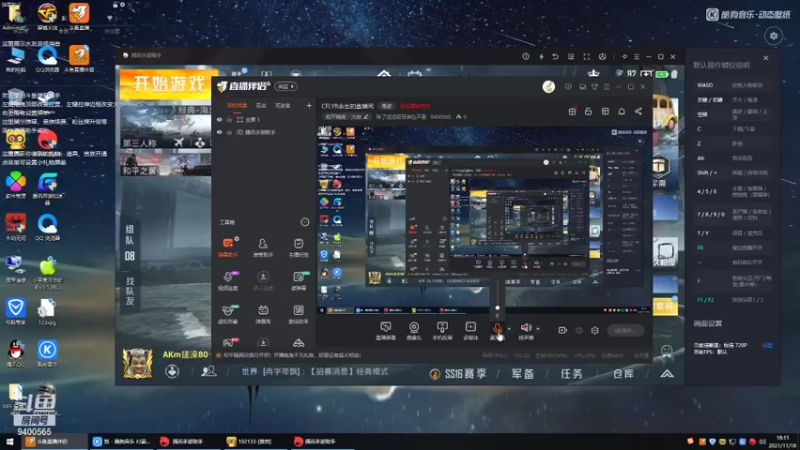This screenshot has width=800, height=450.
Task: Switch to the second scene tab
Action: click(x=261, y=106)
